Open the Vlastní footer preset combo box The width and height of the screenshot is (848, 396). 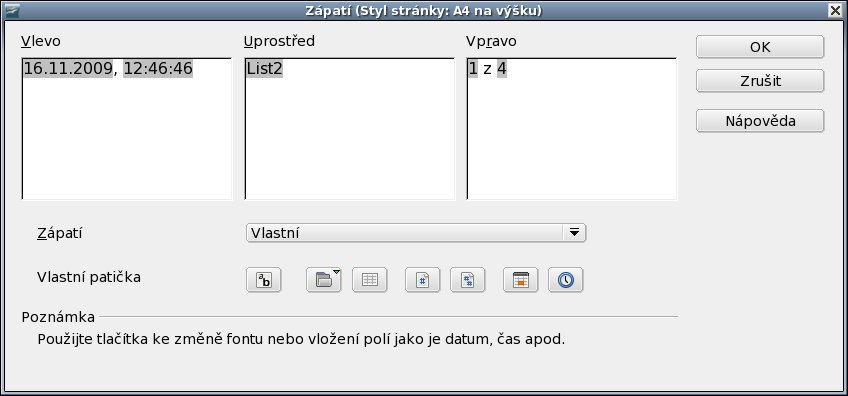pos(416,233)
